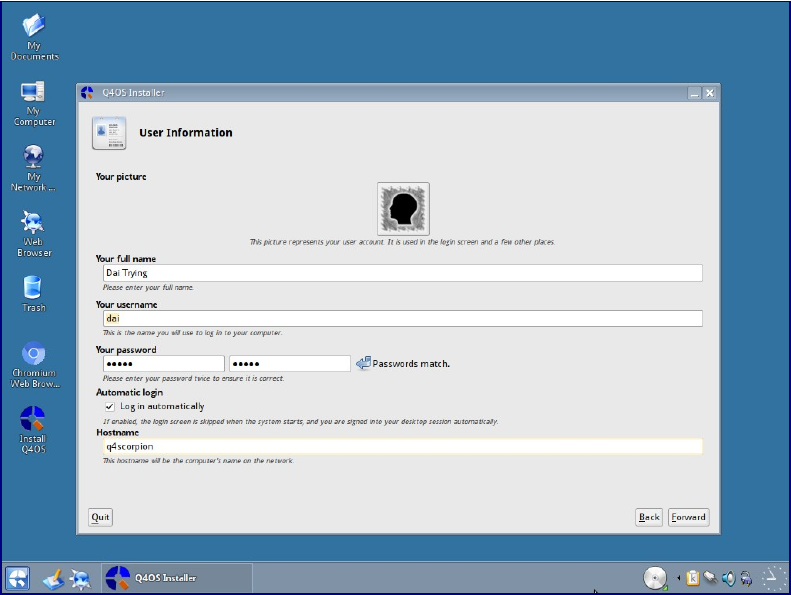Click the Your username field
791x595 pixels.
coord(403,318)
